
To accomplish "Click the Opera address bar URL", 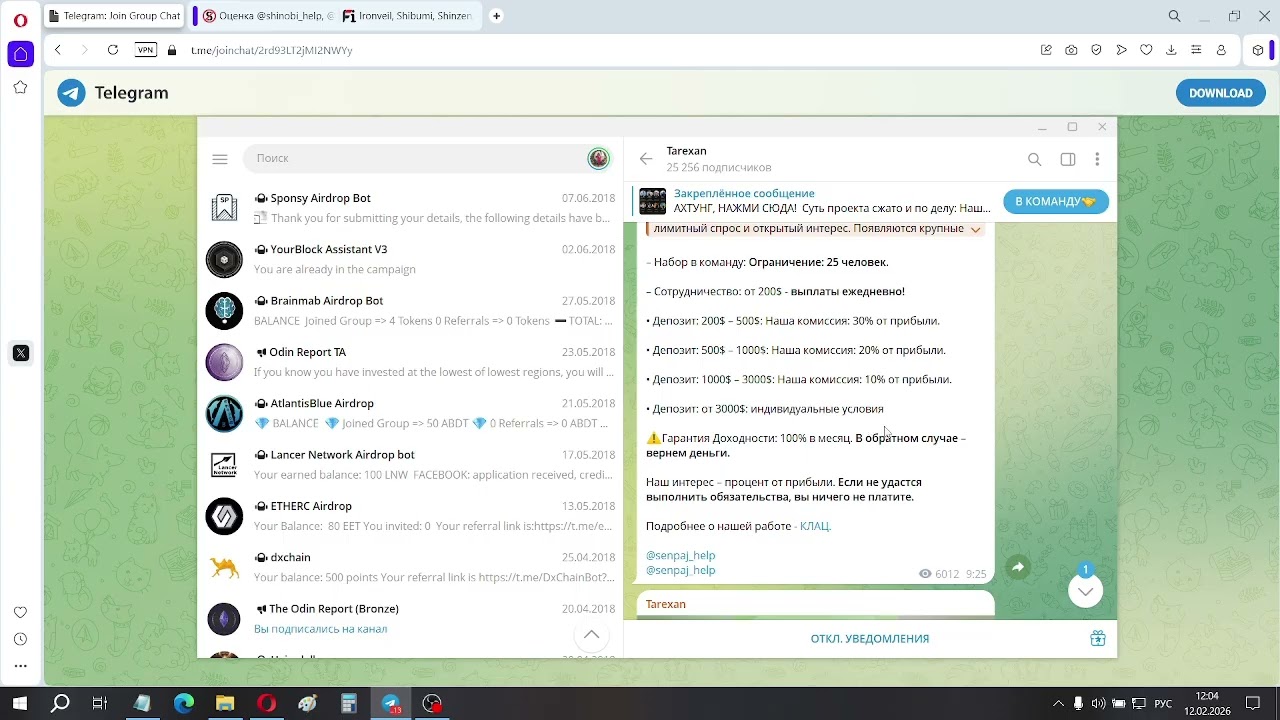I will click(272, 50).
